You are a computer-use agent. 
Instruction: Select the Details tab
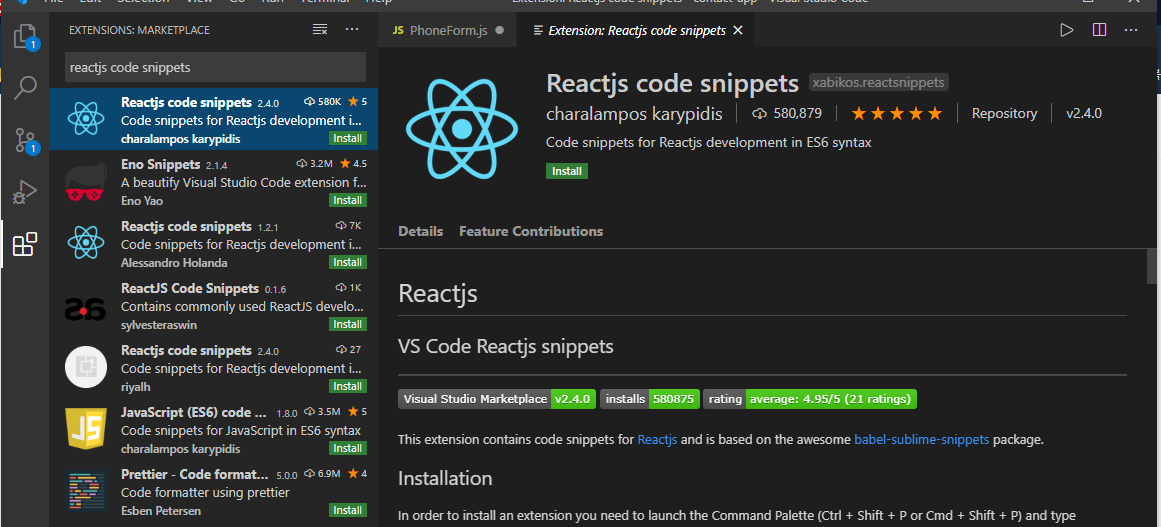point(421,231)
